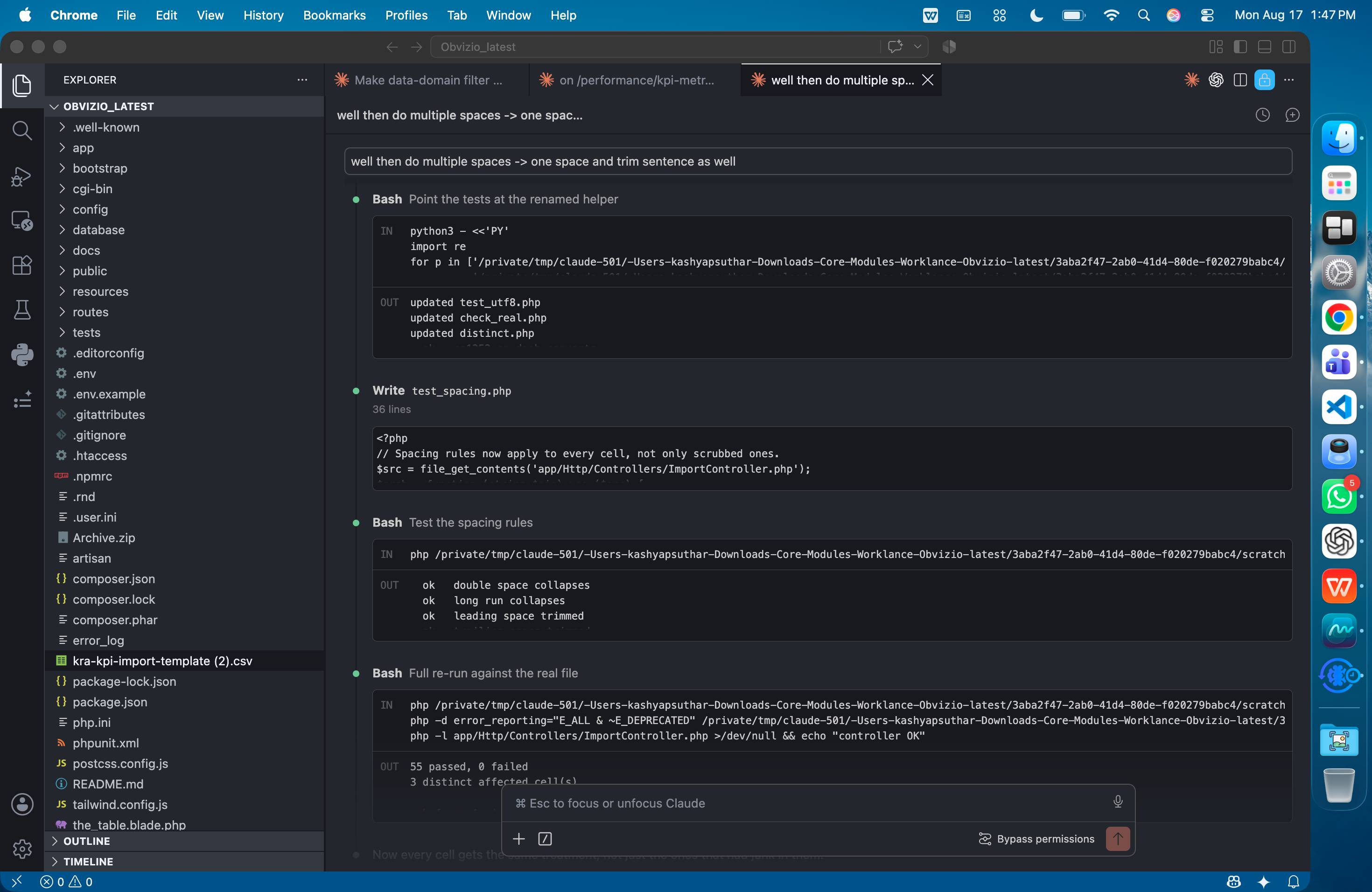
Task: Open the Python sidebar icon
Action: tap(22, 355)
